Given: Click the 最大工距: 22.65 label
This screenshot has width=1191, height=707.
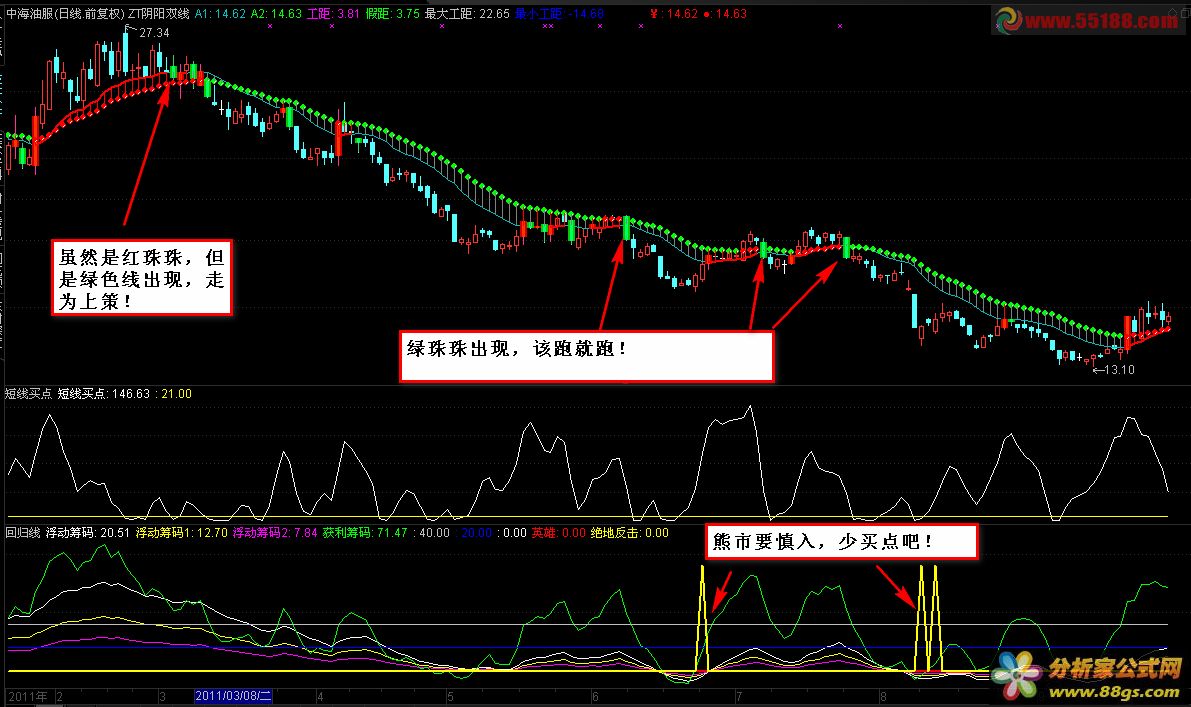Looking at the screenshot, I should (x=467, y=14).
